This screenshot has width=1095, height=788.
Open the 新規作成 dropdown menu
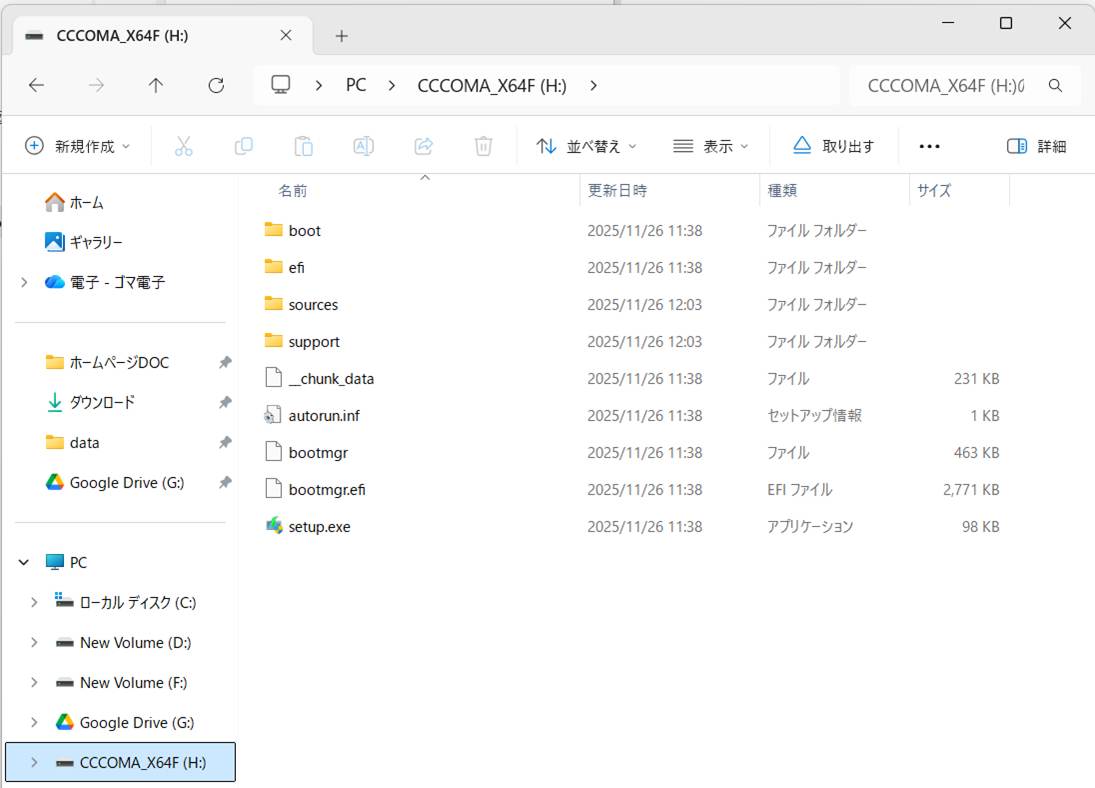pos(78,146)
